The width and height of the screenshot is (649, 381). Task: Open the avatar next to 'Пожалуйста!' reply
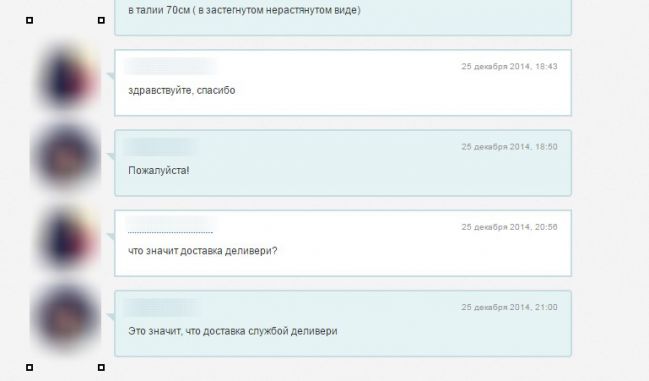tap(66, 156)
